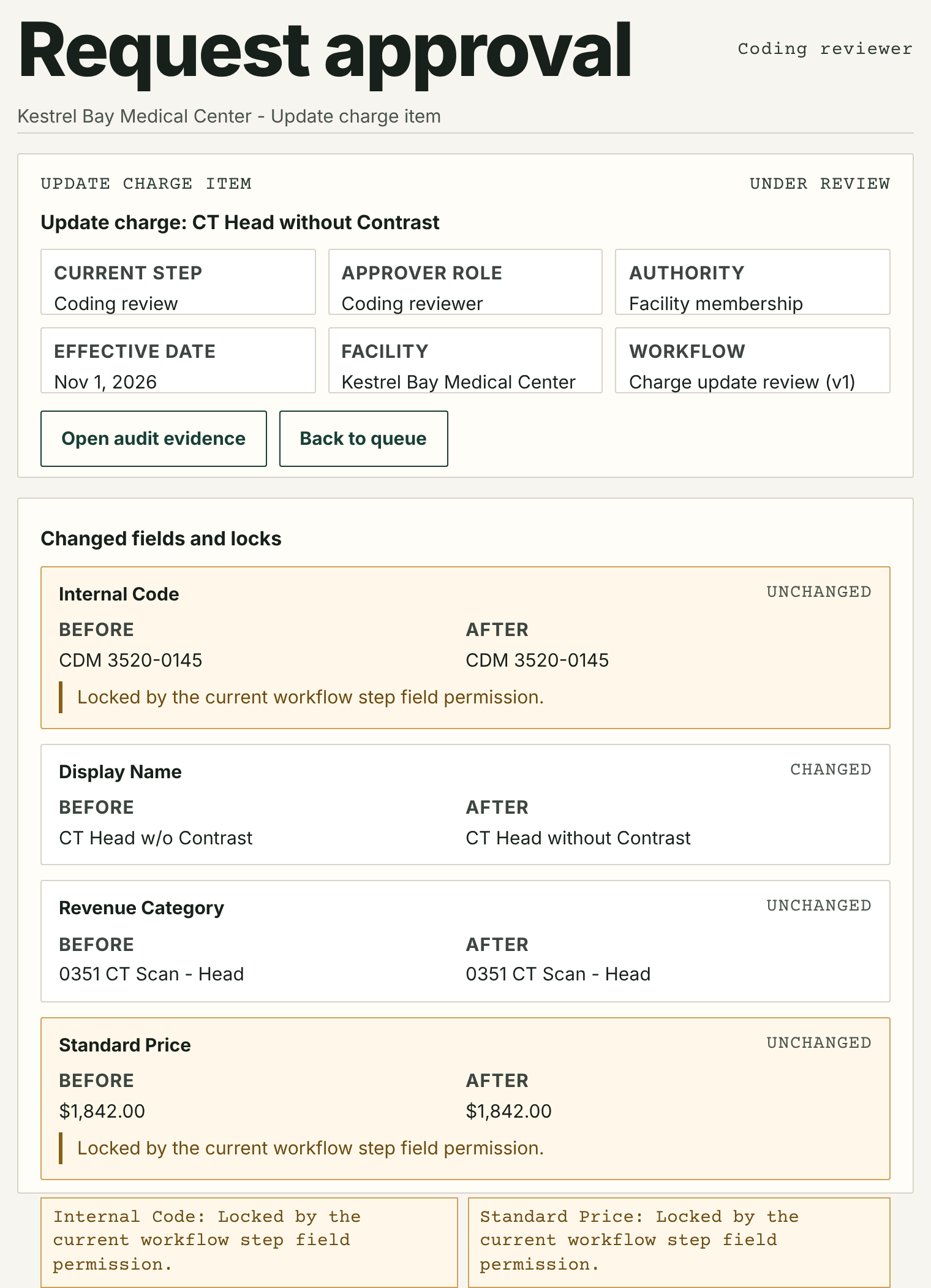The image size is (931, 1288).
Task: Click the "Kestrel Bay Medical Center - Update charge item" subtitle
Action: coord(229,116)
